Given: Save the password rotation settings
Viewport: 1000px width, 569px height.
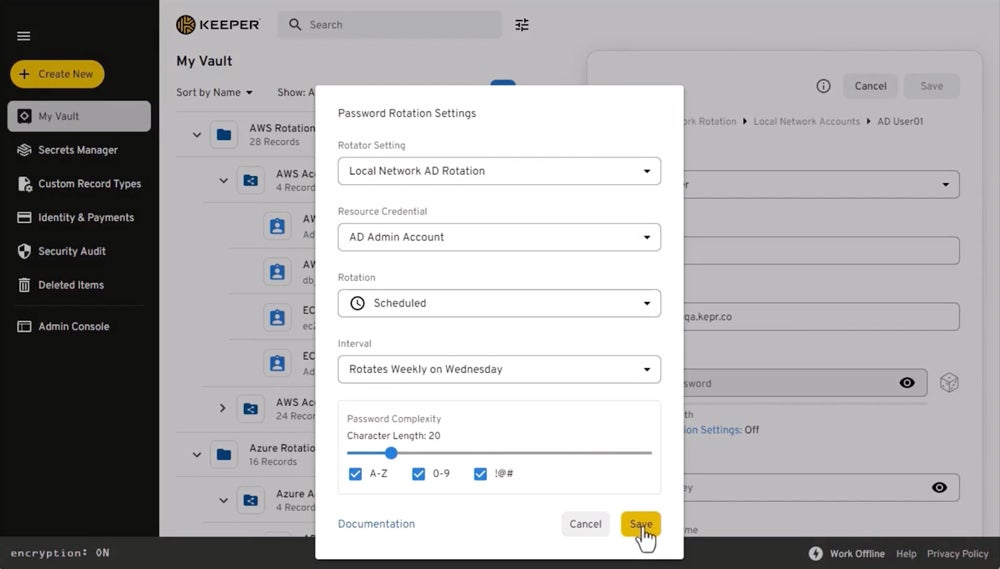Looking at the screenshot, I should click(x=640, y=524).
